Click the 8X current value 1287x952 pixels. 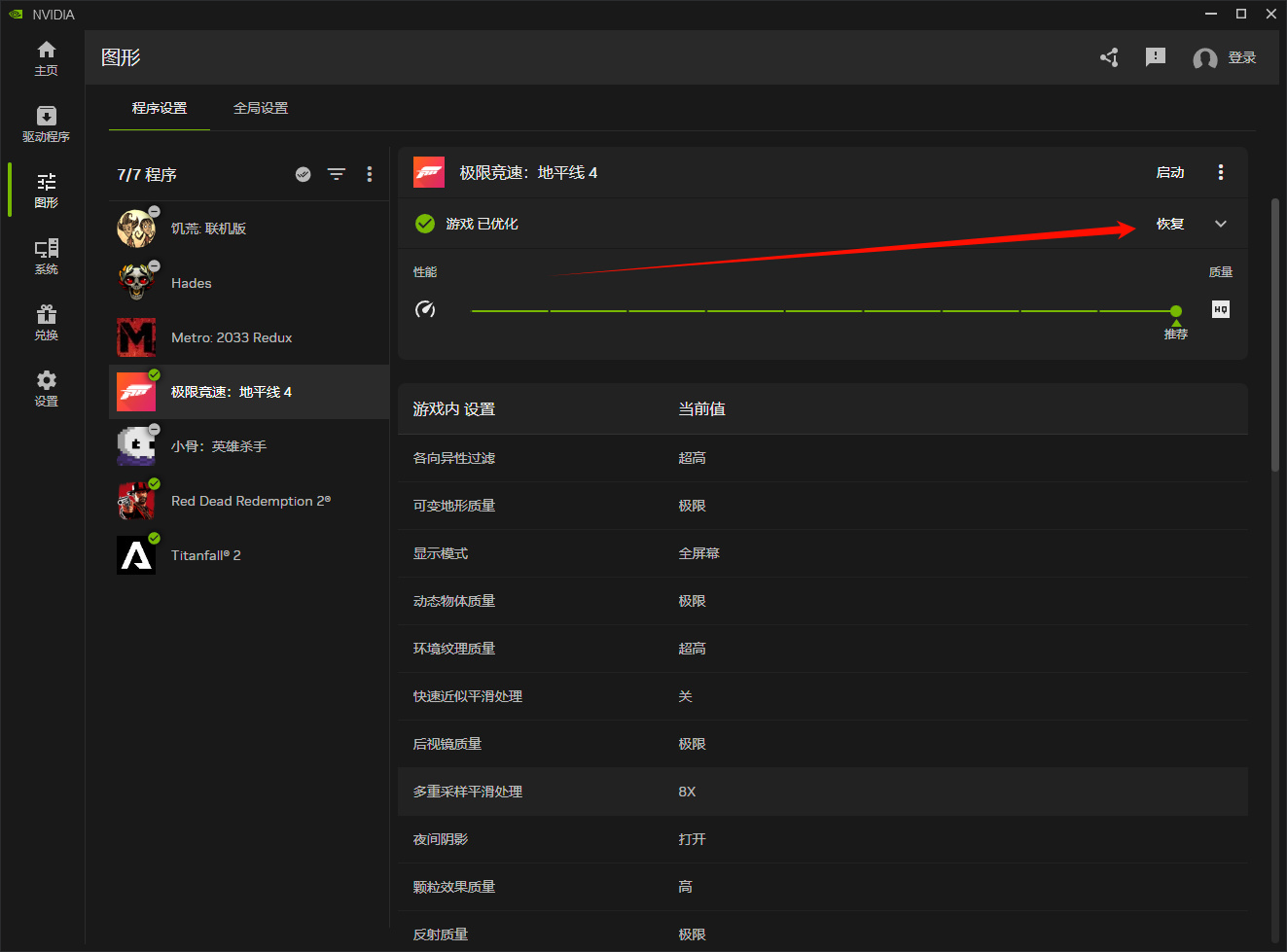pyautogui.click(x=687, y=792)
